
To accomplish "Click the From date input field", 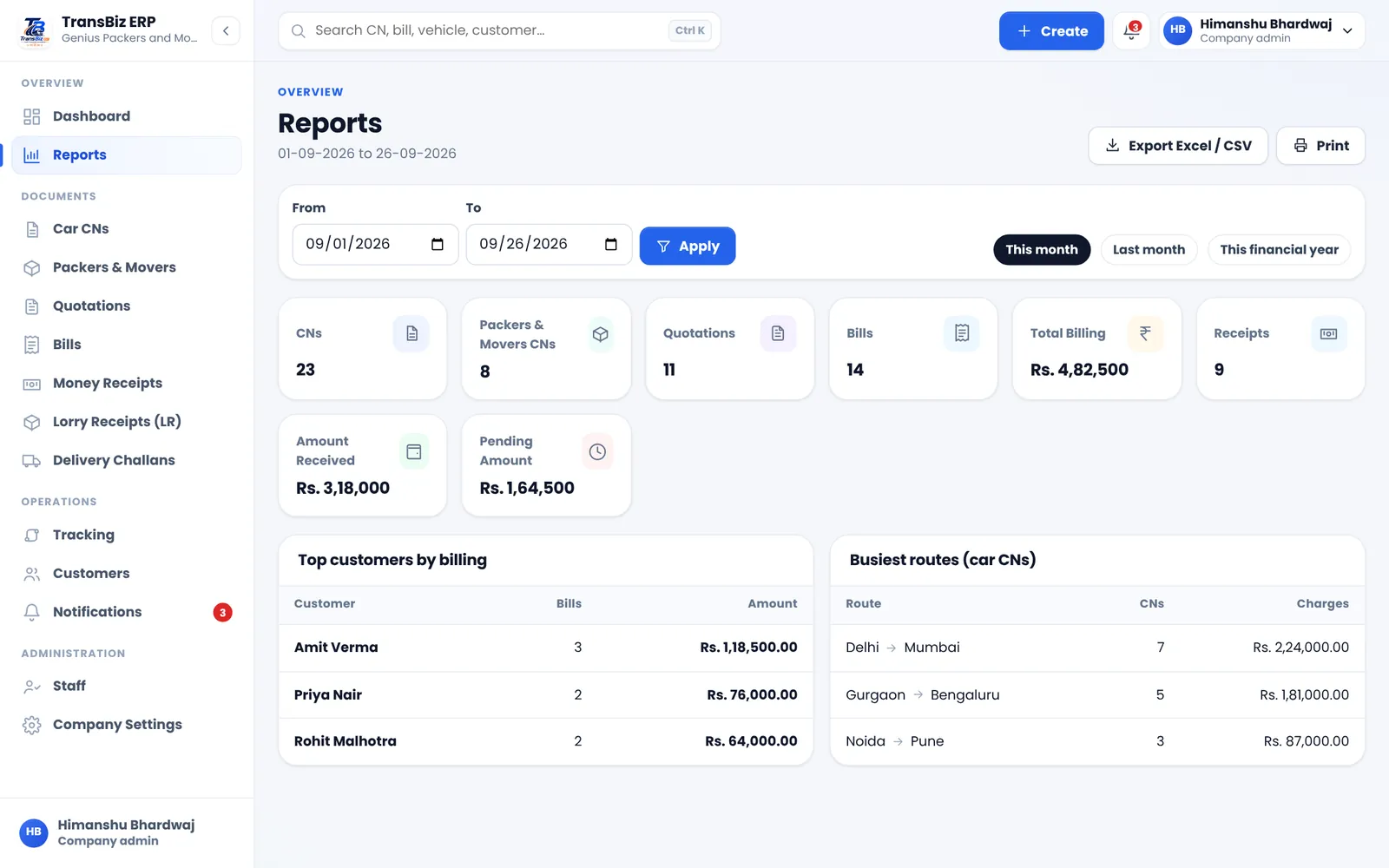I will click(x=375, y=245).
